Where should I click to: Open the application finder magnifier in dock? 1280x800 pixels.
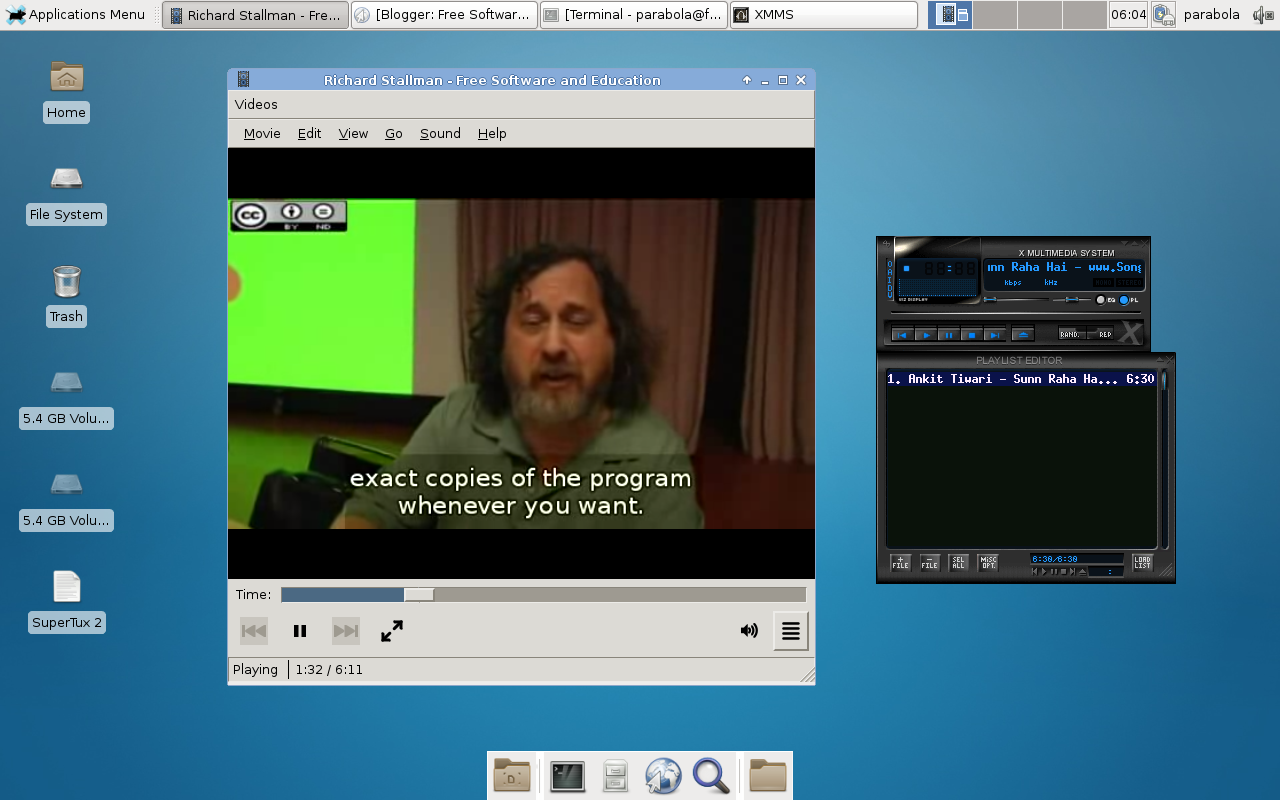711,776
